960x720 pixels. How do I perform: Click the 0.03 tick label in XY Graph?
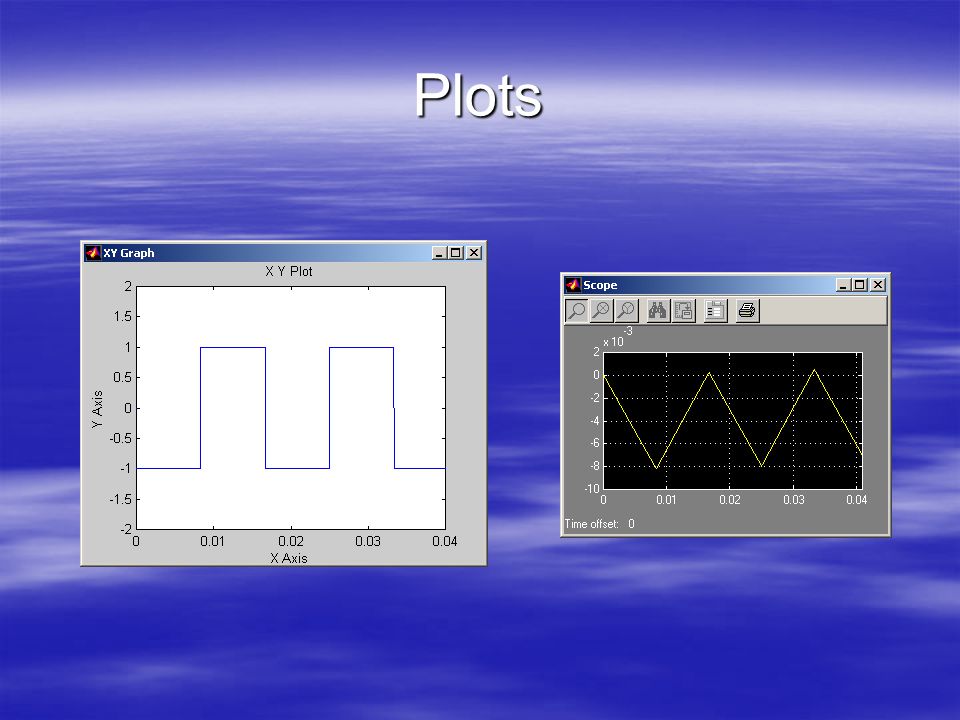point(368,541)
